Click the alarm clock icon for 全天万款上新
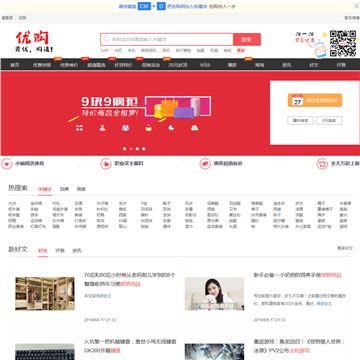Image resolution: width=360 pixels, height=360 pixels. (322, 164)
